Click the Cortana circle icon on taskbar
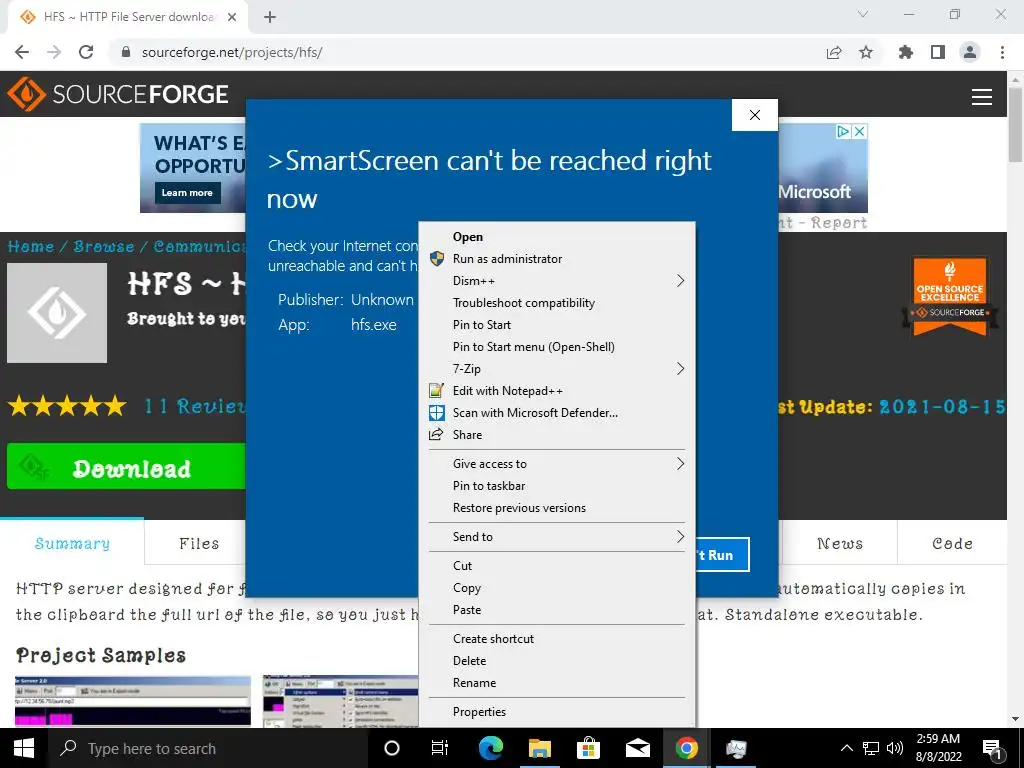This screenshot has width=1024, height=768. pyautogui.click(x=391, y=748)
